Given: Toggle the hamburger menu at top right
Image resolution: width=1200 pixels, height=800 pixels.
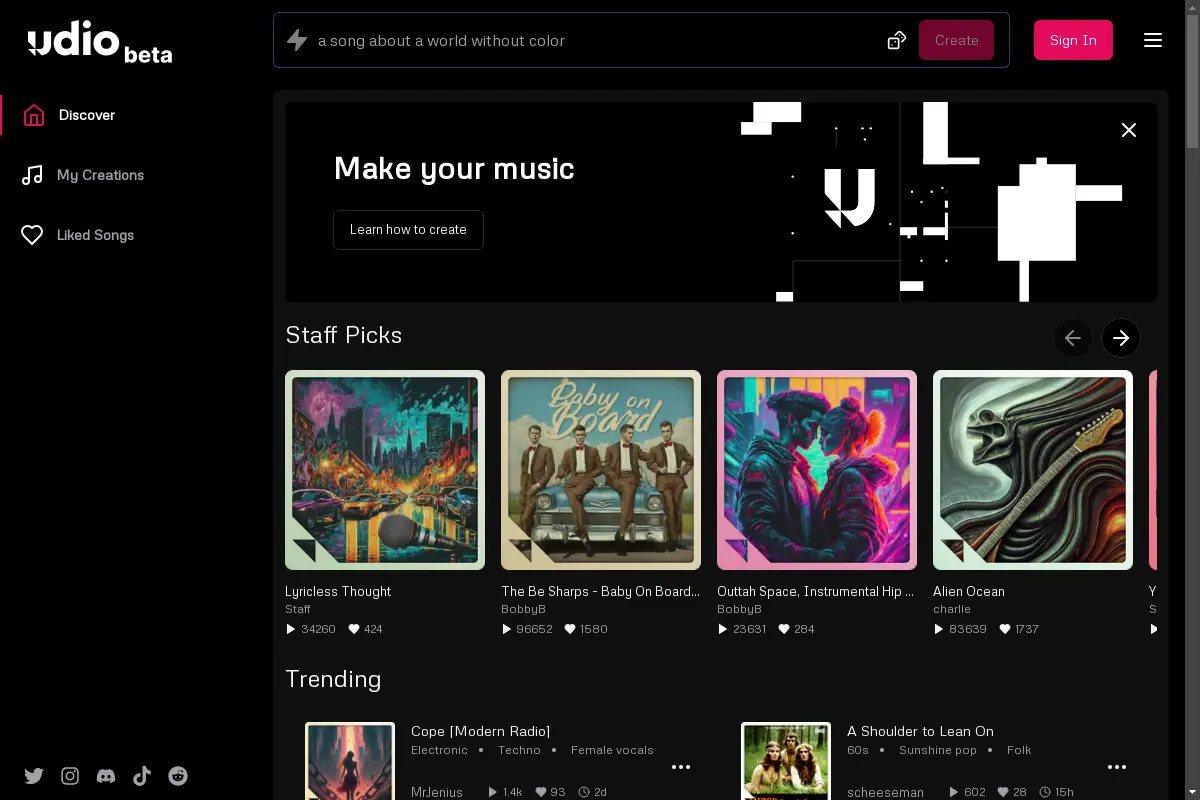Looking at the screenshot, I should [x=1153, y=40].
